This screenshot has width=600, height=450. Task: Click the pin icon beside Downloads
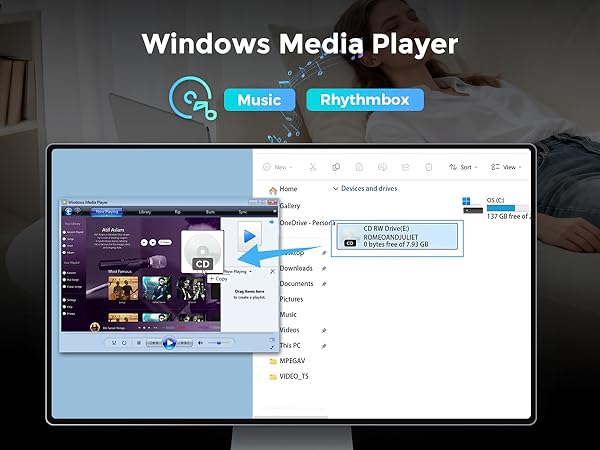point(324,269)
